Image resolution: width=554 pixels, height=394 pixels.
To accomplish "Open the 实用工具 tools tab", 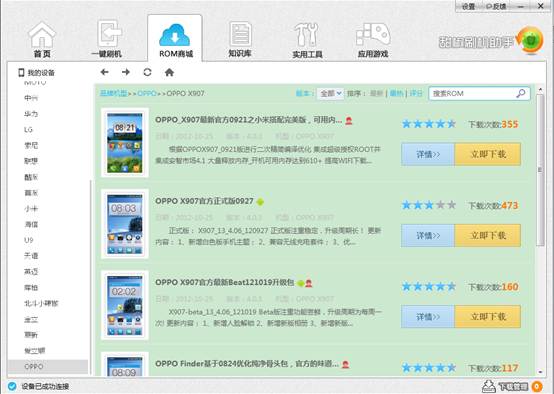I will tap(307, 40).
